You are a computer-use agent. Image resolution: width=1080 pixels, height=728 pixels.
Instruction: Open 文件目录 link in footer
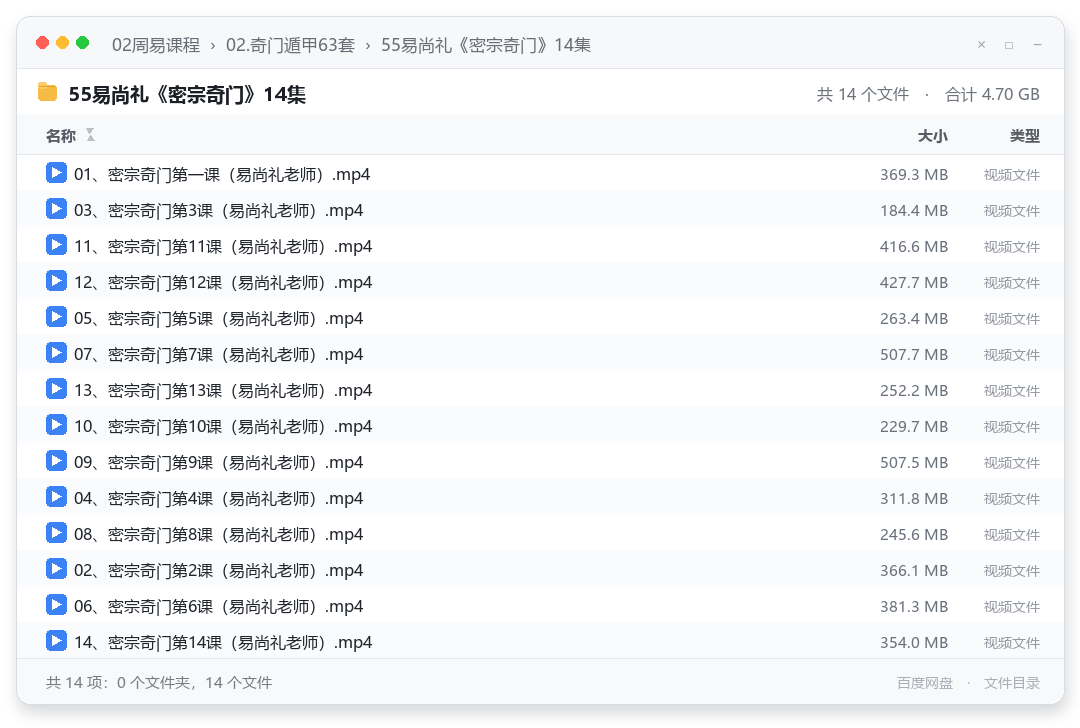(x=1012, y=683)
